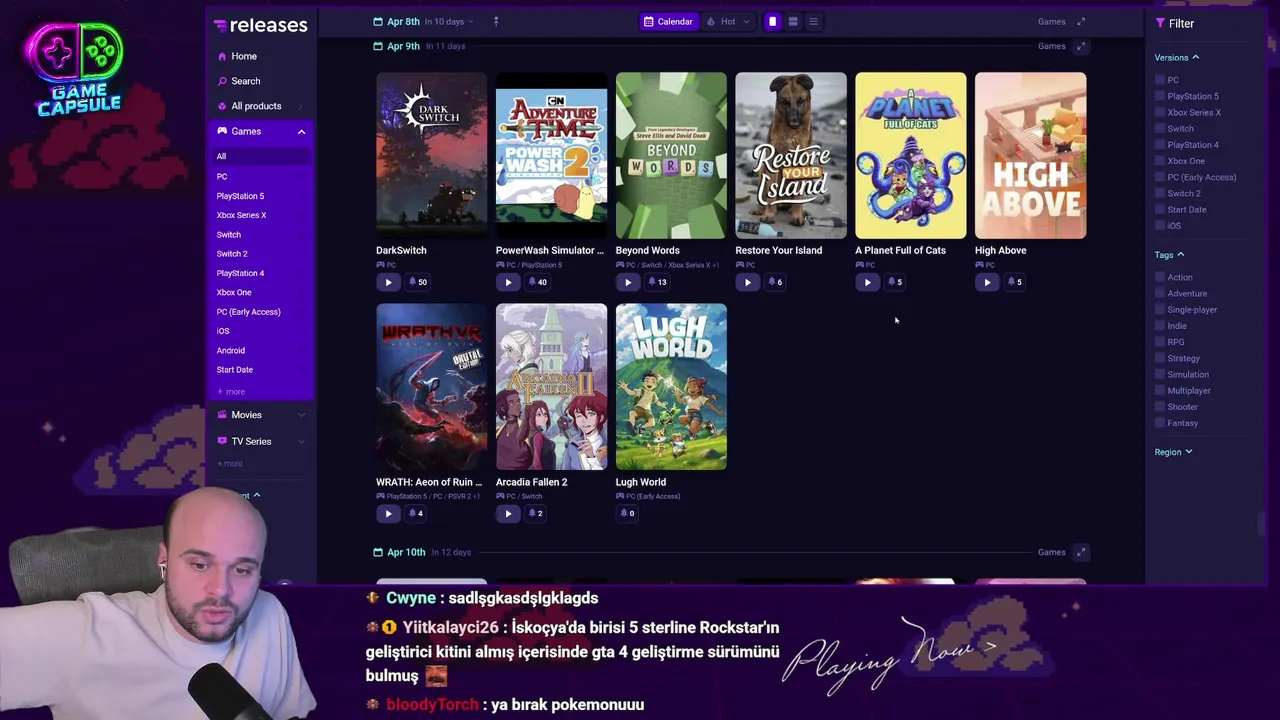
Task: Open the Lugh World title link
Action: click(641, 482)
